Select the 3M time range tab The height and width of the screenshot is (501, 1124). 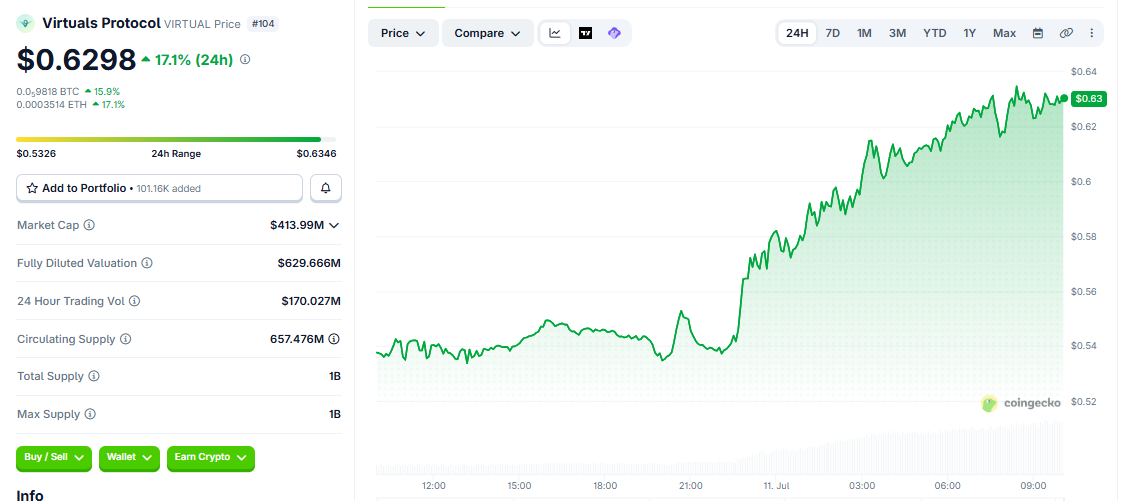point(897,33)
